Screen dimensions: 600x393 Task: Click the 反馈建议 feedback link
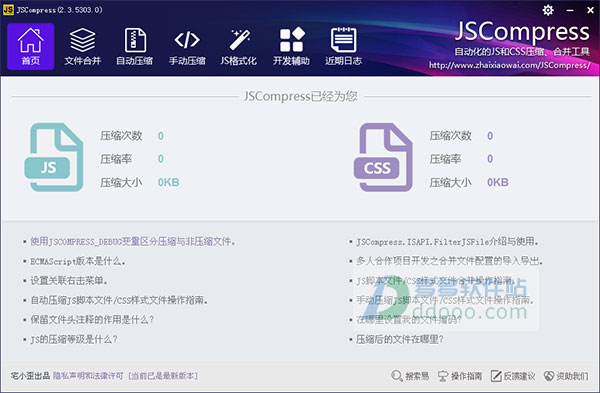click(513, 376)
